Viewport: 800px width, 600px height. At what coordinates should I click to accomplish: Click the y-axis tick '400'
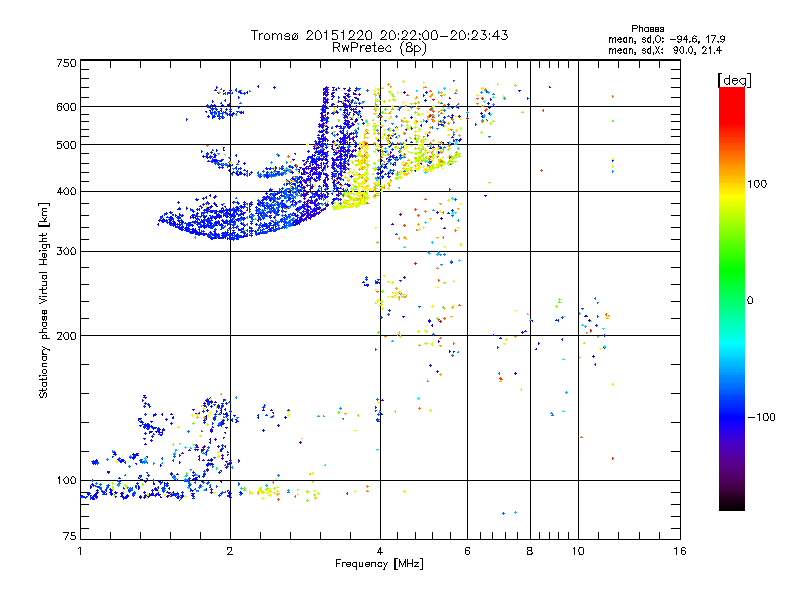click(66, 191)
